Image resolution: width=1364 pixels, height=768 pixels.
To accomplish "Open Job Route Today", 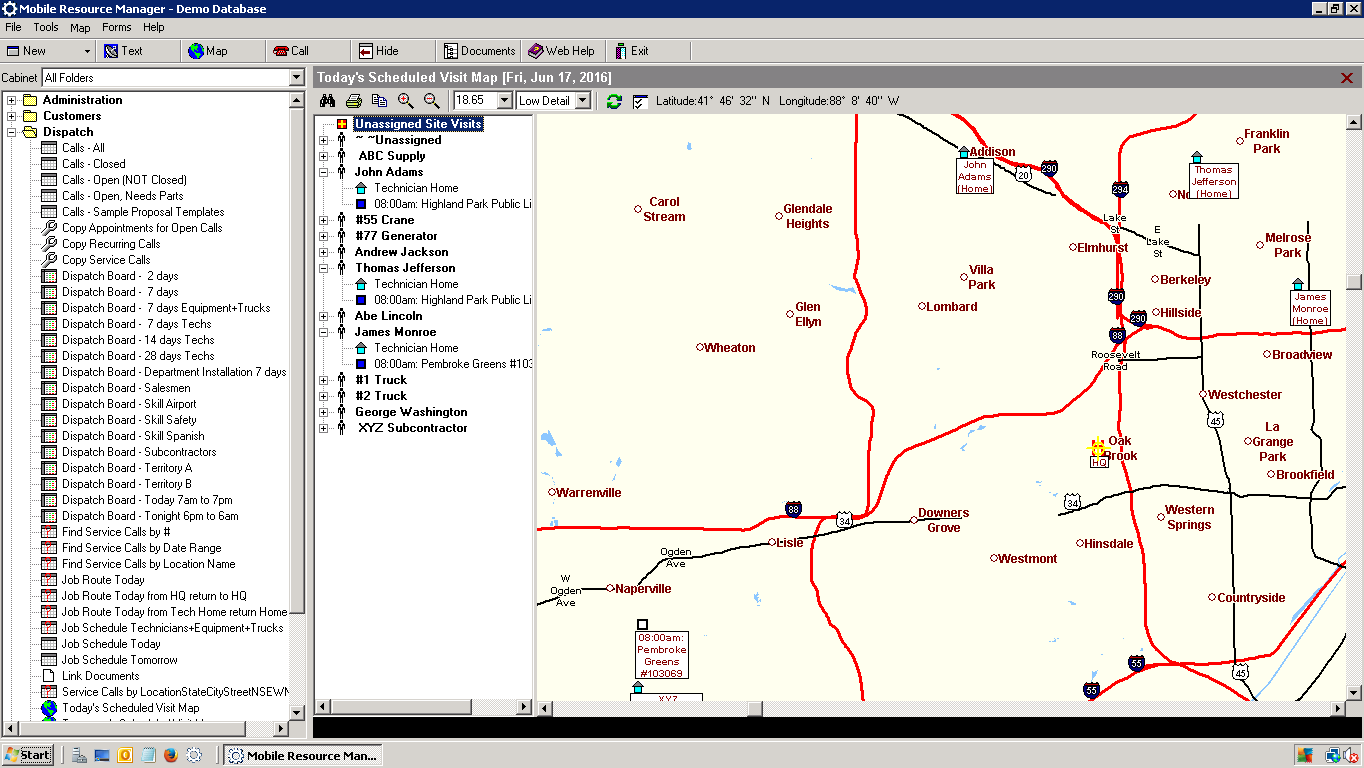I will coord(103,580).
